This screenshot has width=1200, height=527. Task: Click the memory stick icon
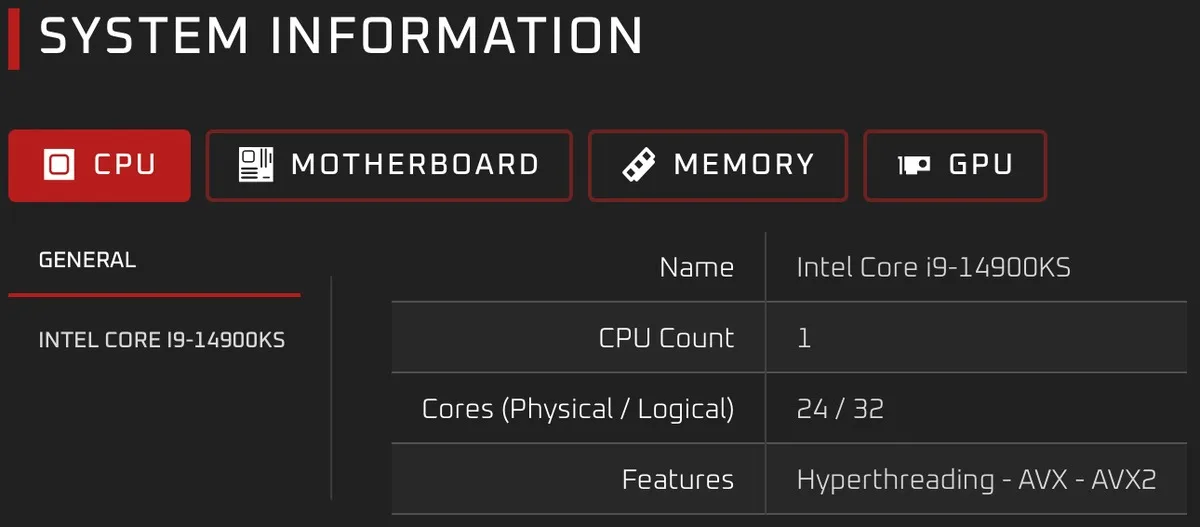pyautogui.click(x=637, y=165)
